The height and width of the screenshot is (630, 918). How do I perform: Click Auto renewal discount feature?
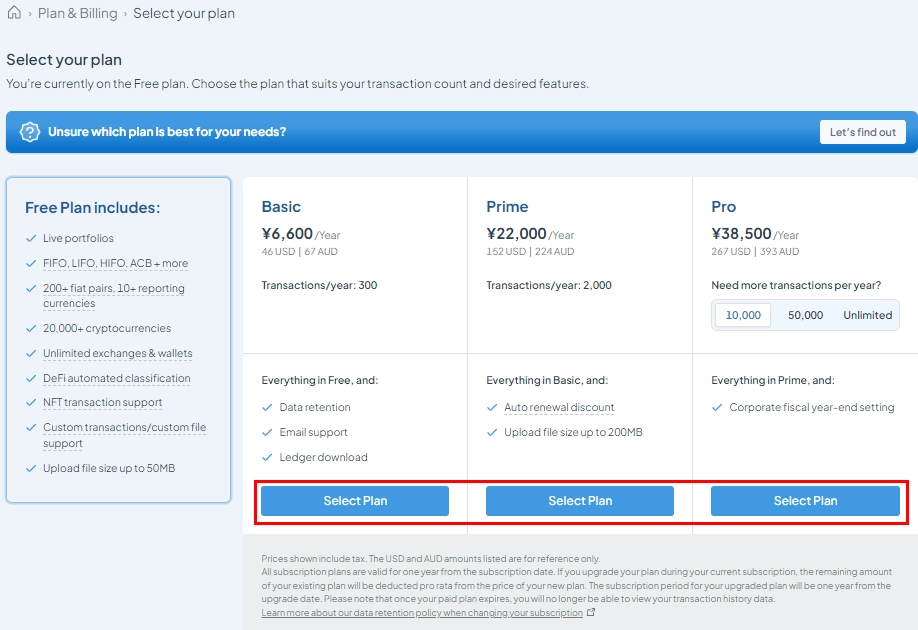point(559,407)
